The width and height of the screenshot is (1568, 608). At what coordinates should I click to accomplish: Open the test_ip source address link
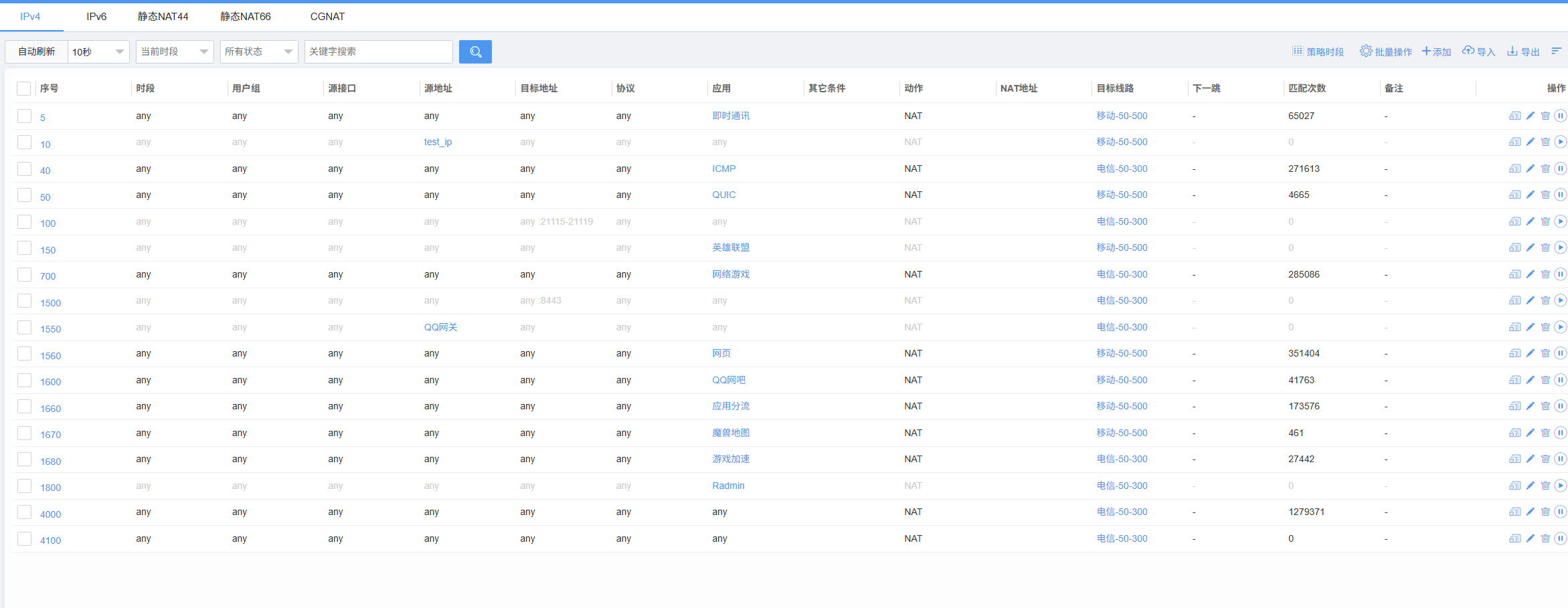(x=438, y=142)
